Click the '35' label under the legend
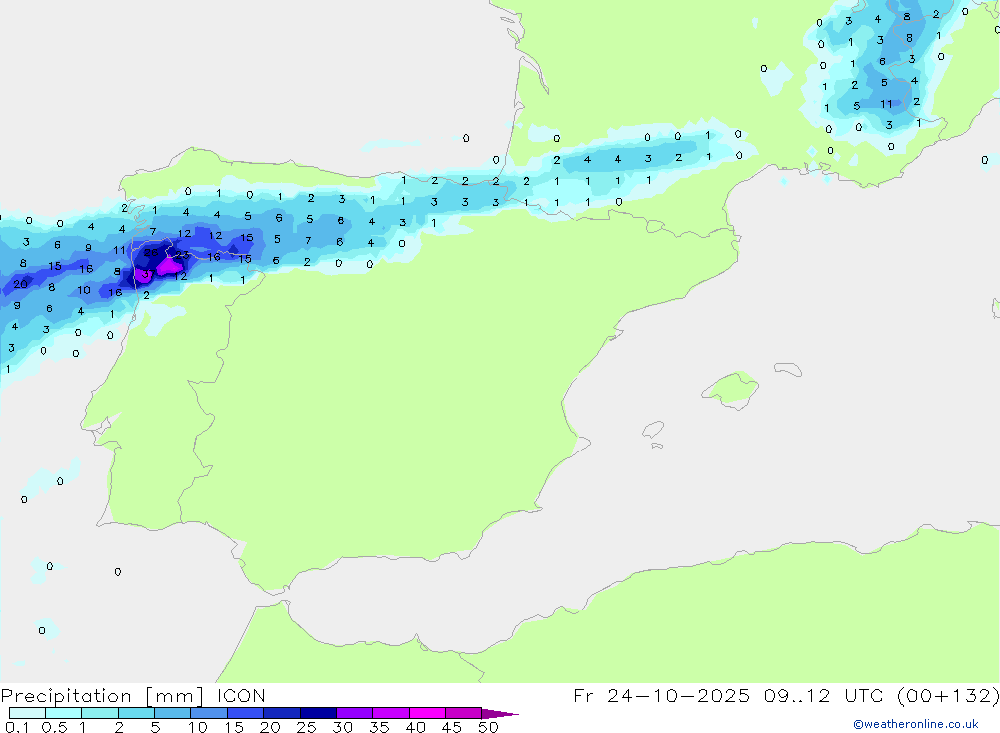The height and width of the screenshot is (733, 1000). 379,727
